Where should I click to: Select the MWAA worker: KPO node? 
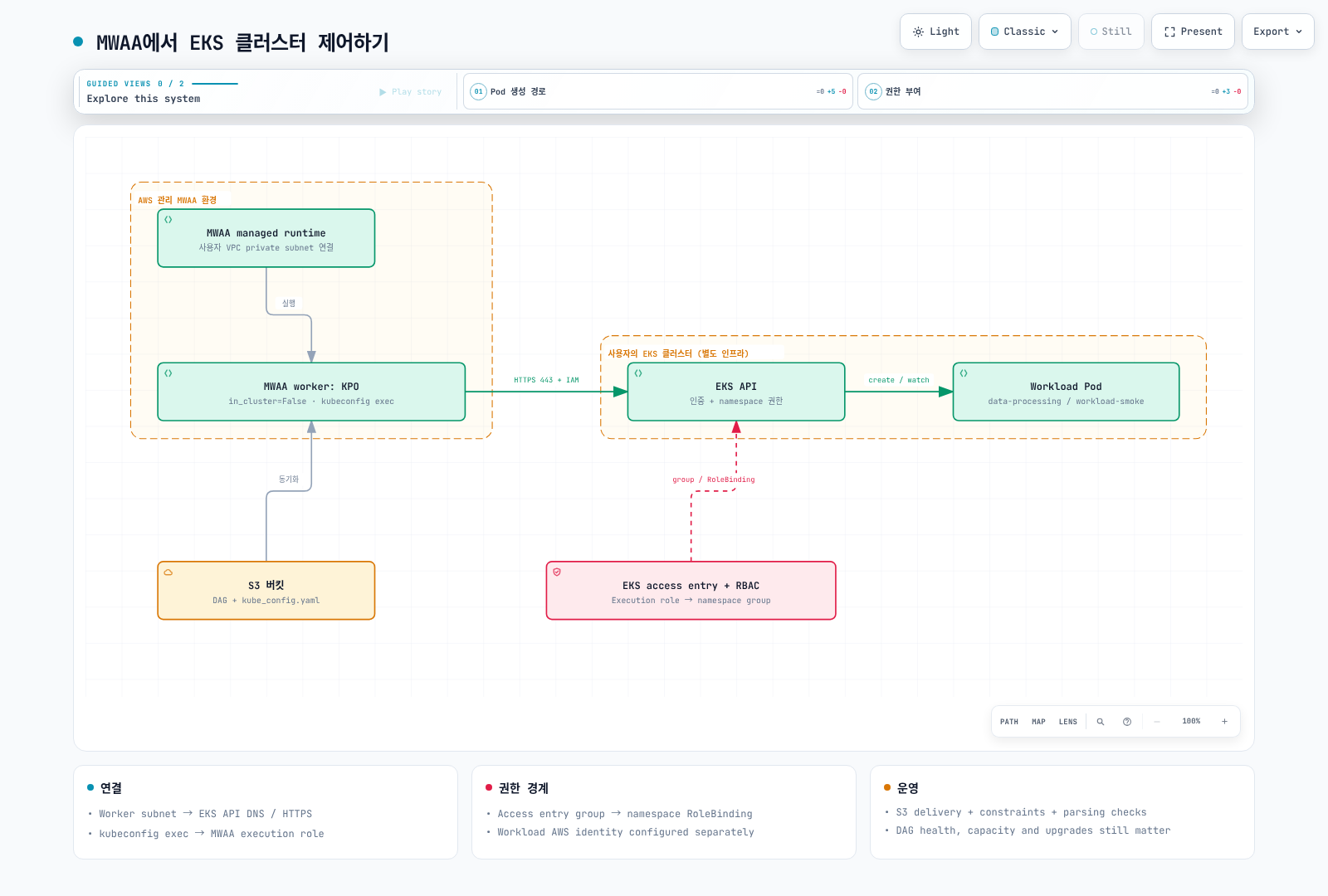point(311,392)
